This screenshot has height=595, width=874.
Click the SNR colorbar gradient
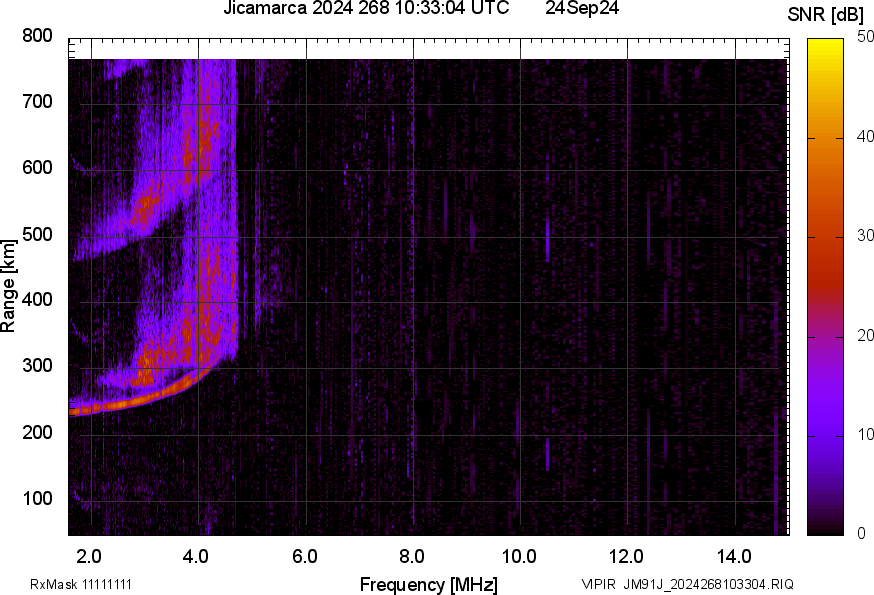(826, 287)
